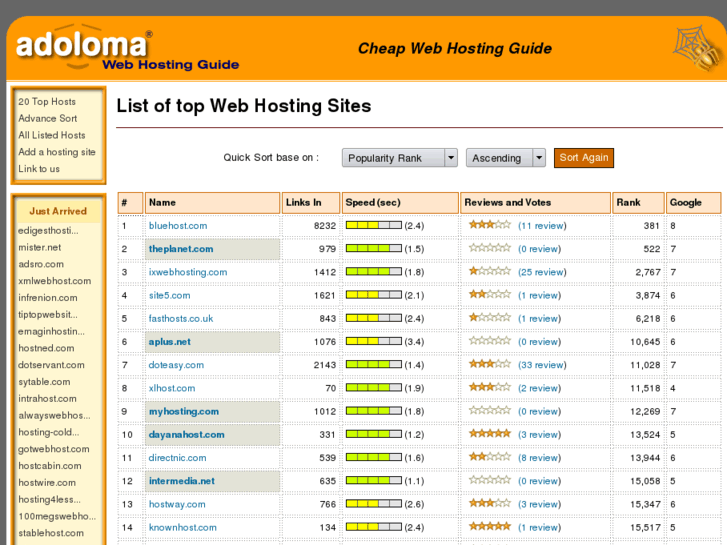Open the 33 review link for doteasy.com
This screenshot has width=727, height=545.
[542, 365]
